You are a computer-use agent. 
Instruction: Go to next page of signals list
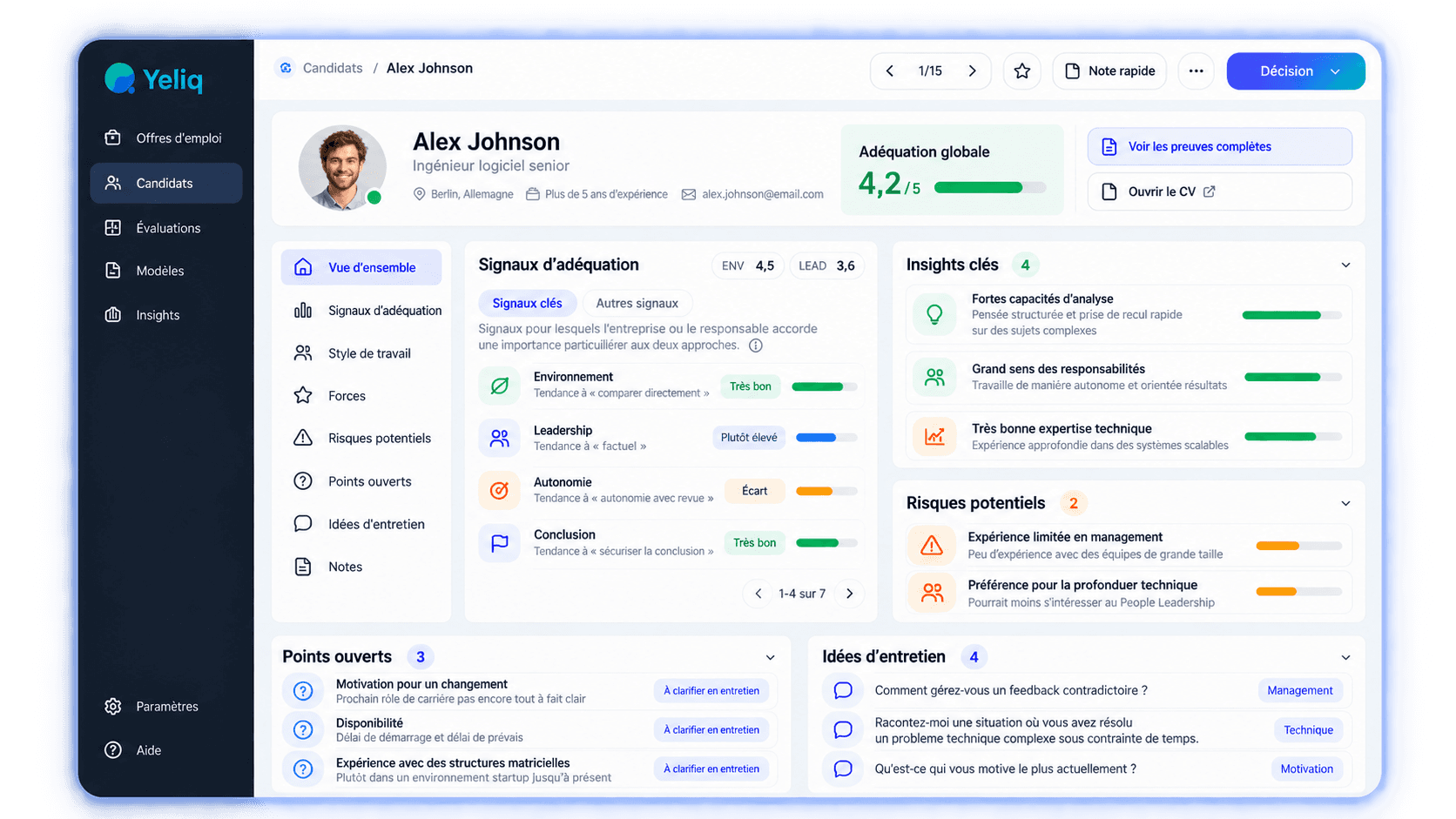coord(849,594)
